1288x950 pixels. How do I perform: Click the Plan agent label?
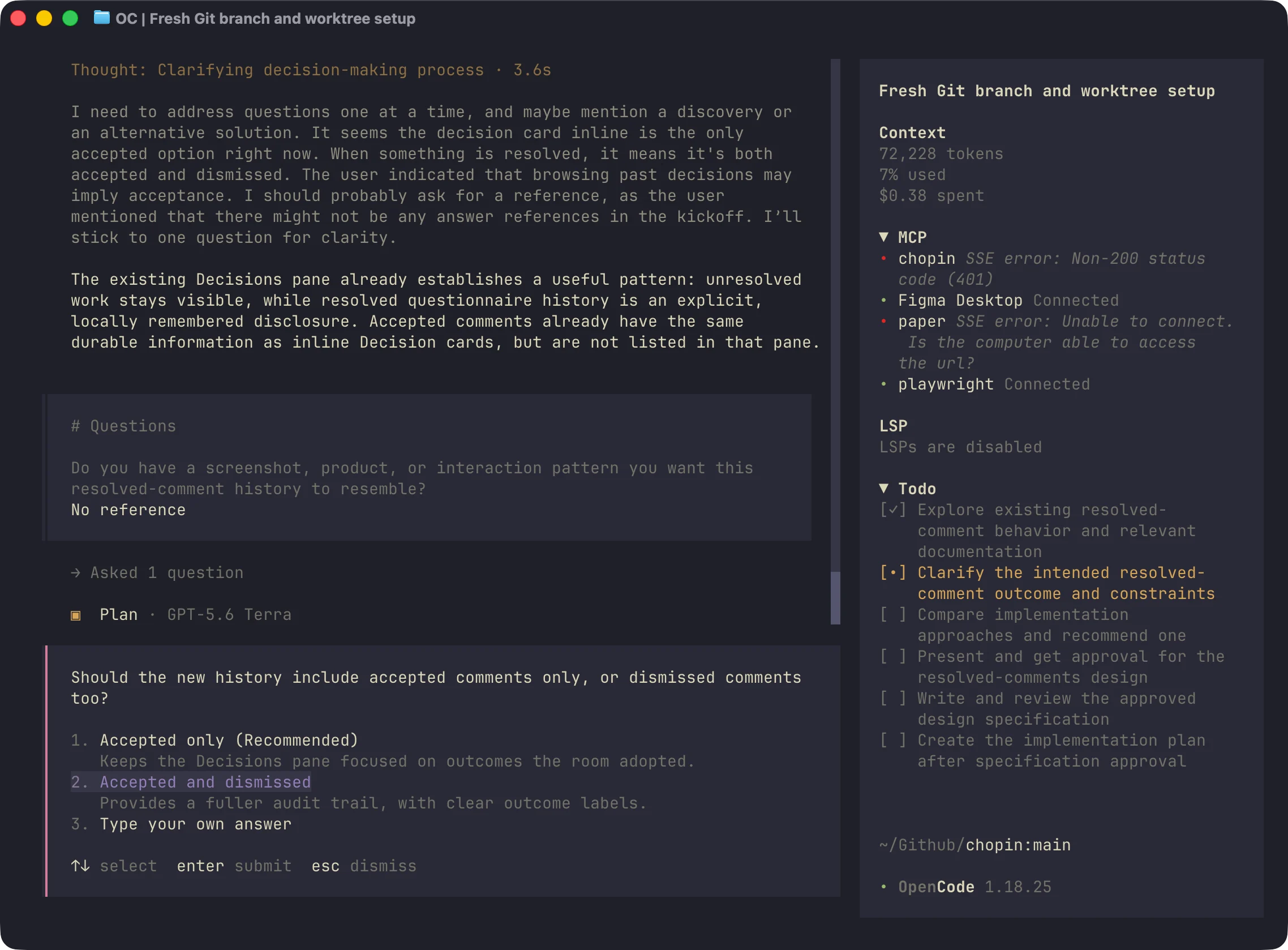point(118,615)
